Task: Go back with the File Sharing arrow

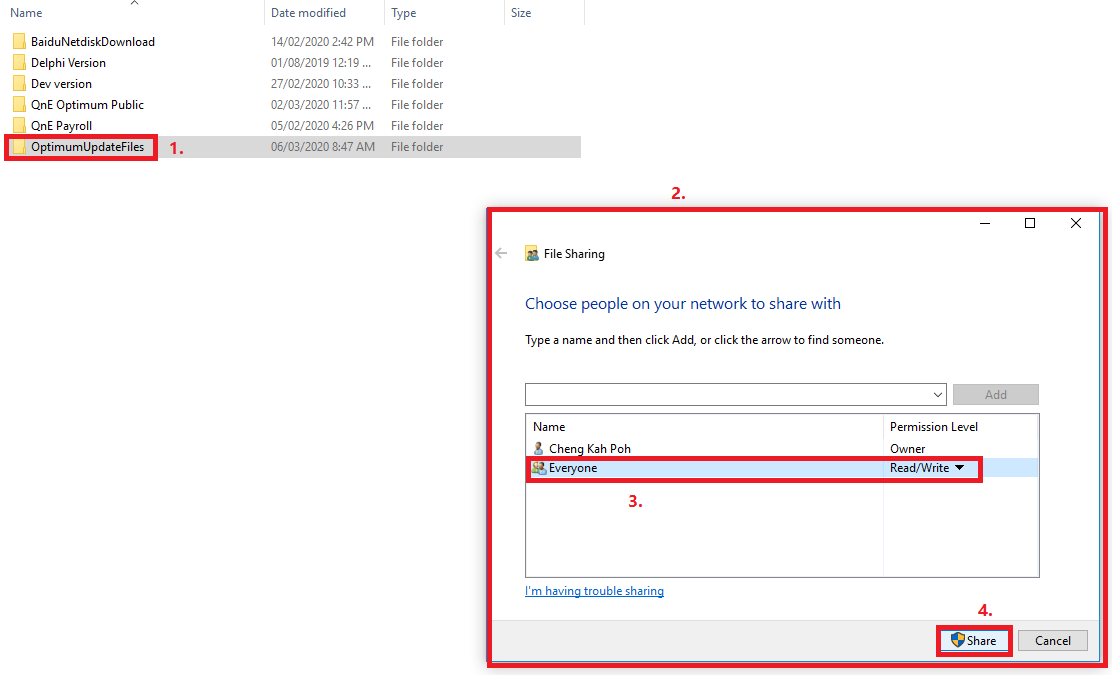Action: [501, 253]
